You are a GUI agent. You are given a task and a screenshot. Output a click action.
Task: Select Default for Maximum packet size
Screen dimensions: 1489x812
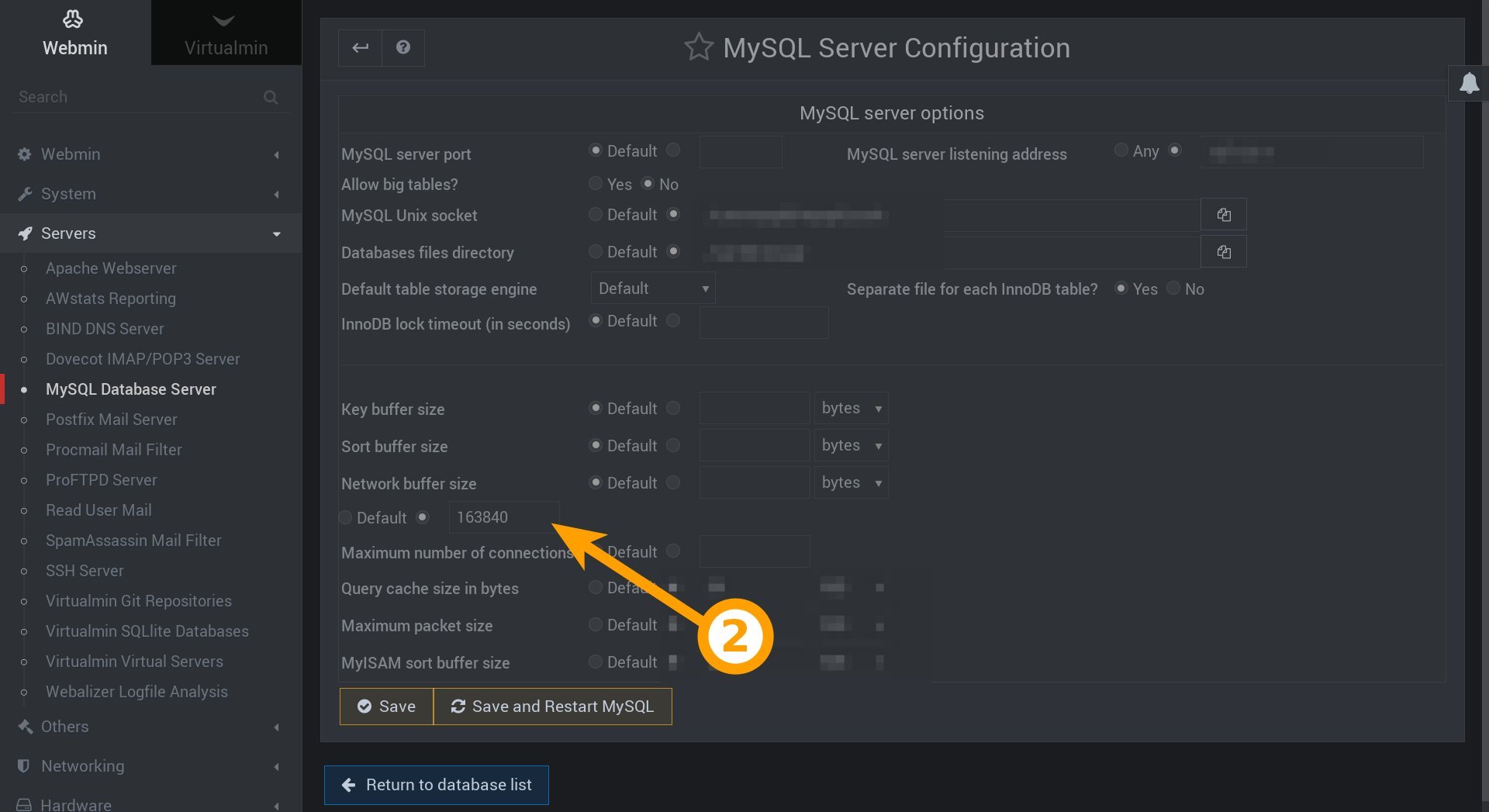(x=596, y=624)
